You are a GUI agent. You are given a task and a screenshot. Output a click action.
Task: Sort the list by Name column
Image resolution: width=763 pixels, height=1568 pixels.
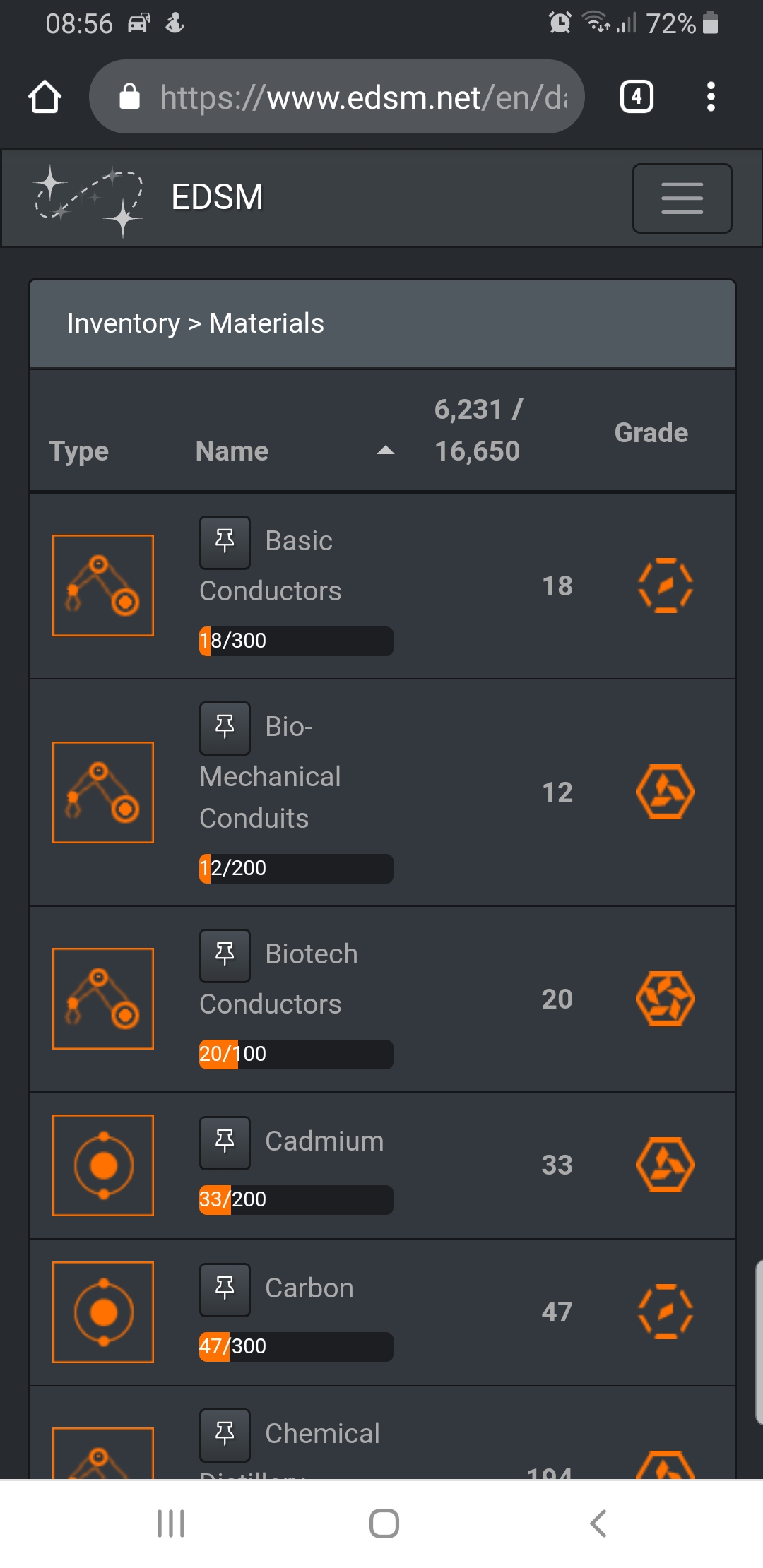232,451
